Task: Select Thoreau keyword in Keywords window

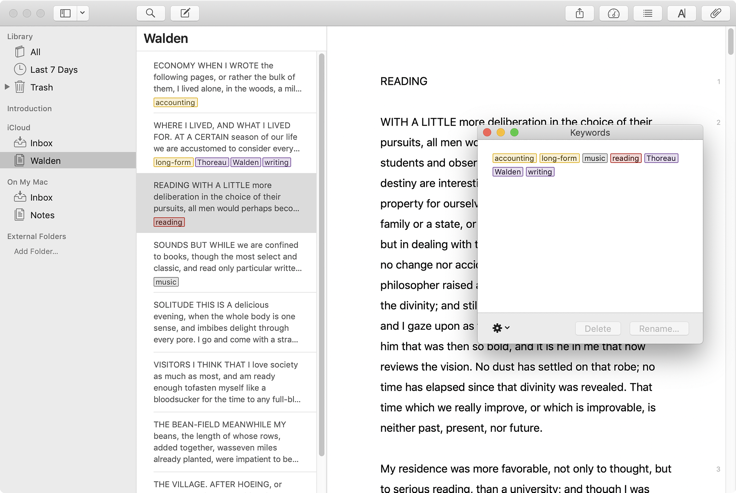Action: [661, 158]
